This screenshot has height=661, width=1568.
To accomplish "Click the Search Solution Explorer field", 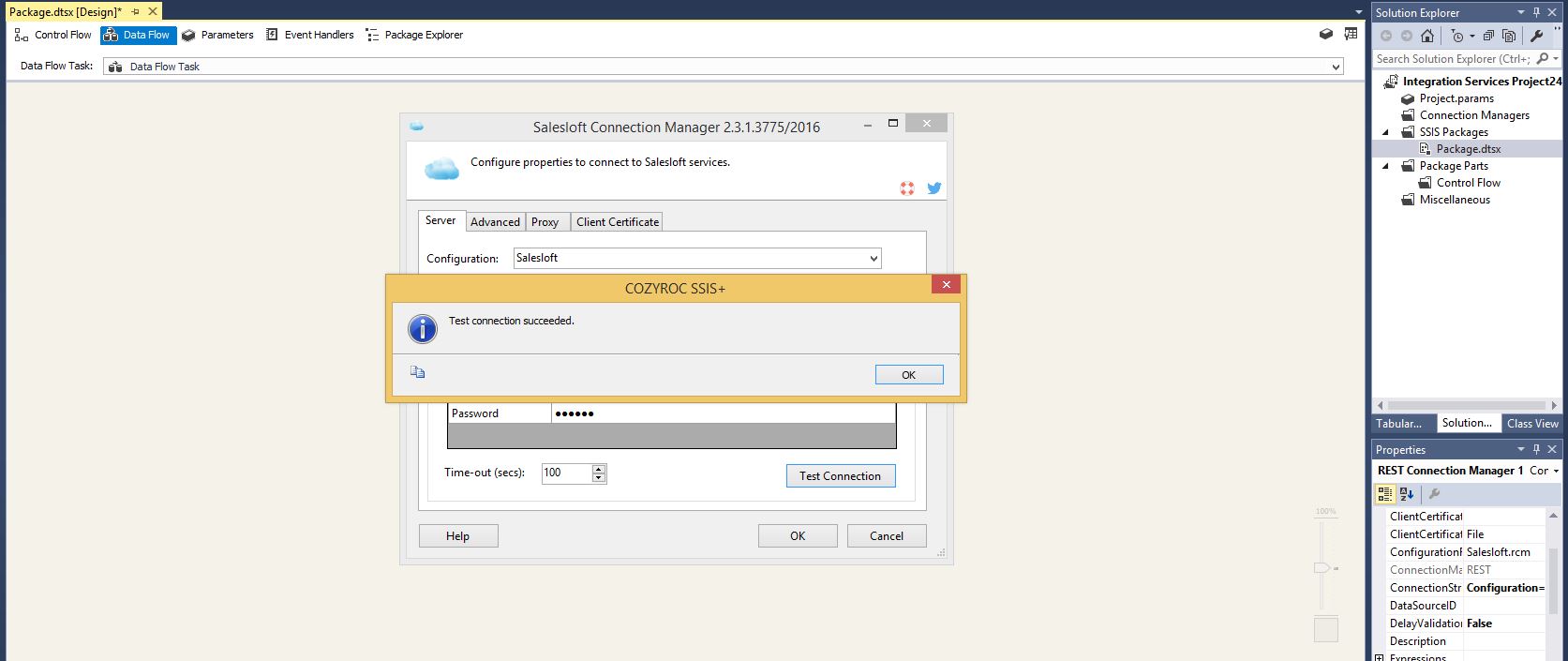I will [x=1452, y=58].
